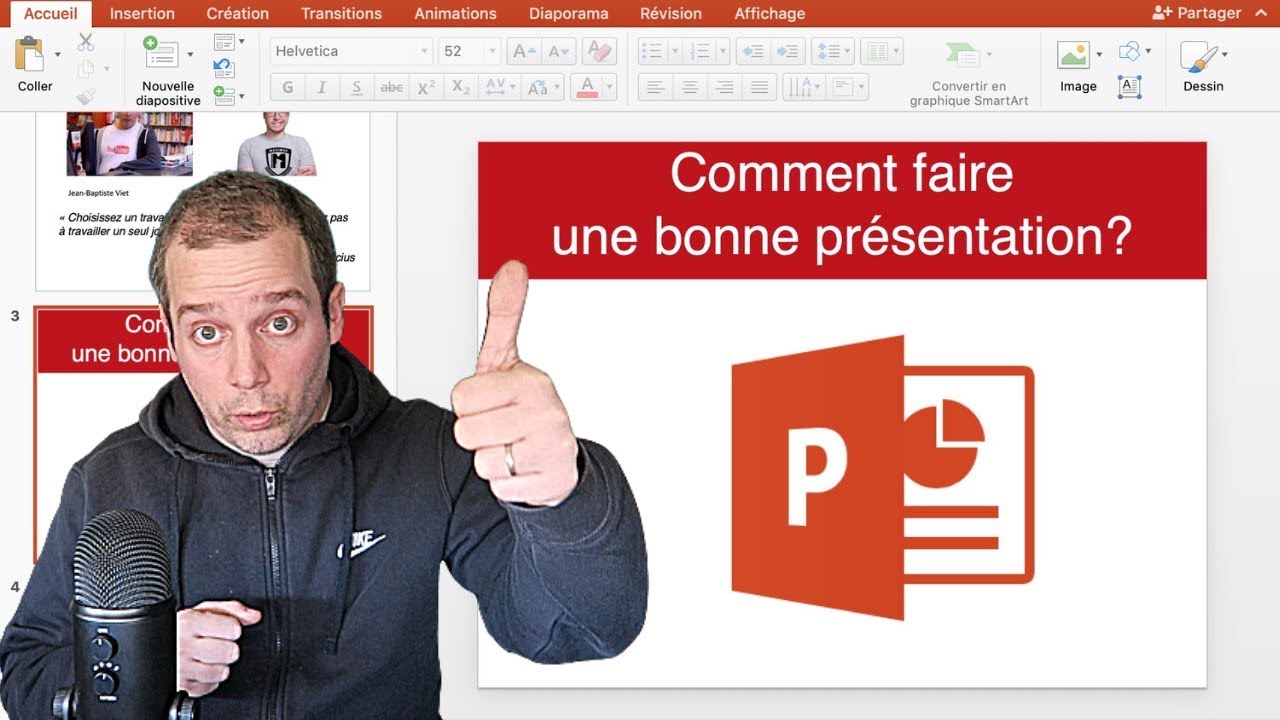
Task: Insert a picture with the Image icon
Action: point(1073,54)
